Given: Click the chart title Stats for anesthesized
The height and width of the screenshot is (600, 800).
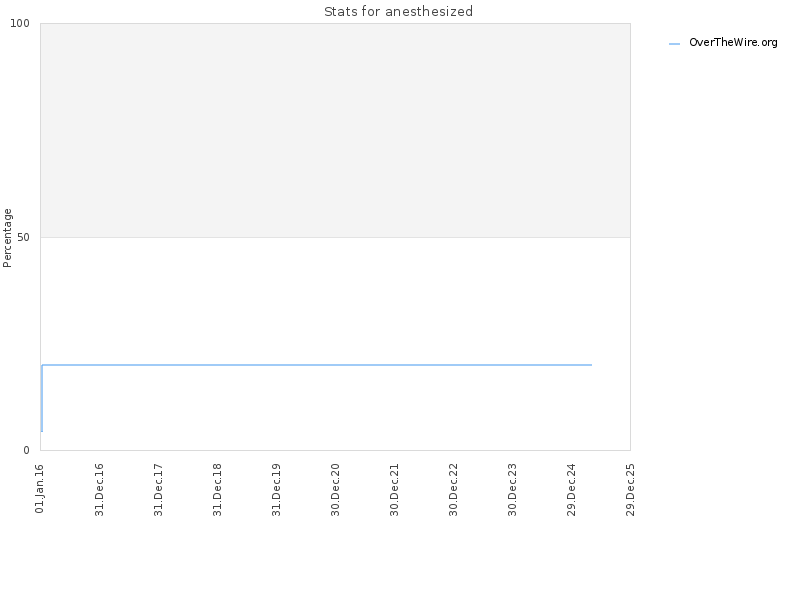Looking at the screenshot, I should pyautogui.click(x=398, y=11).
